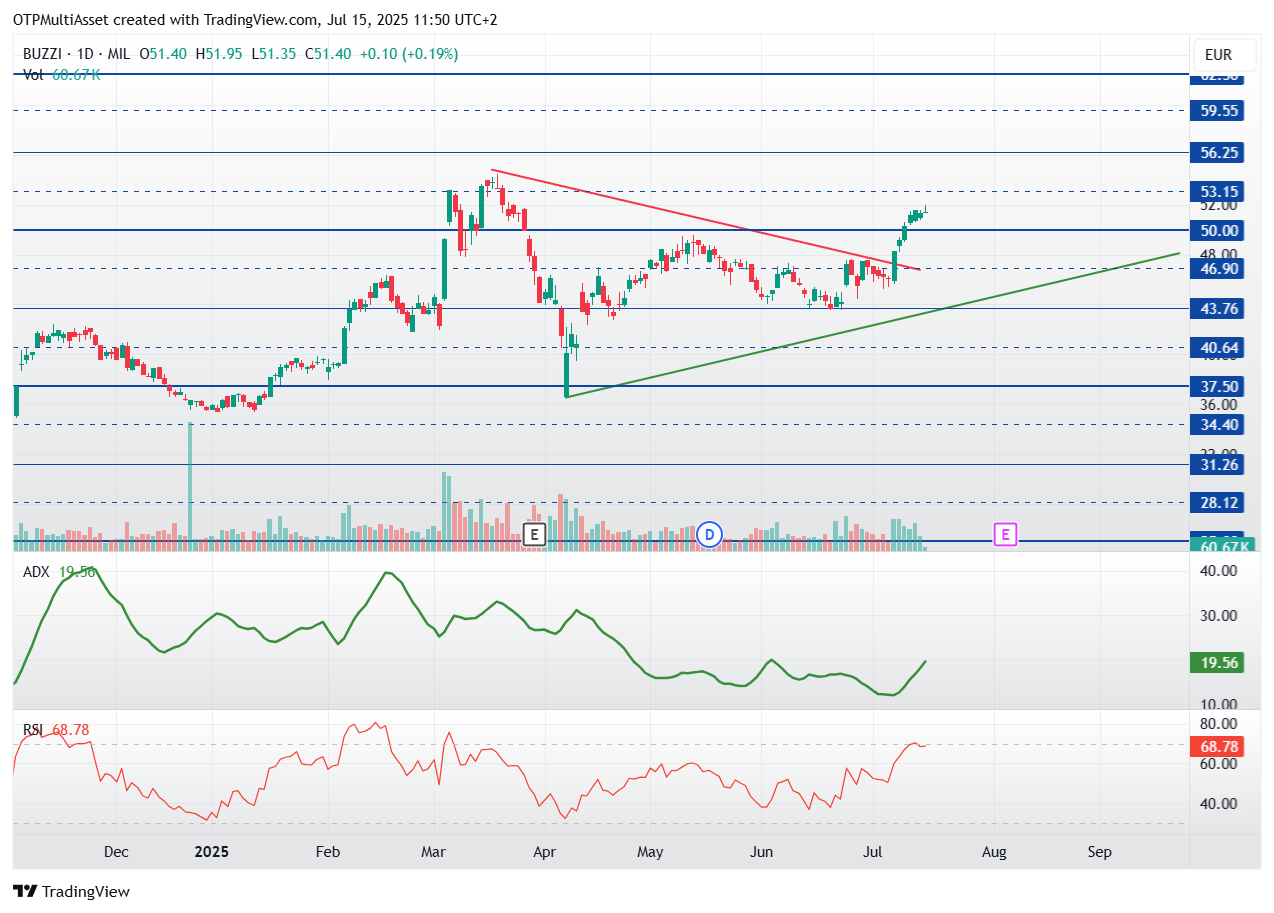Click the 46.90 price level label
Image resolution: width=1274 pixels, height=913 pixels.
click(1219, 268)
